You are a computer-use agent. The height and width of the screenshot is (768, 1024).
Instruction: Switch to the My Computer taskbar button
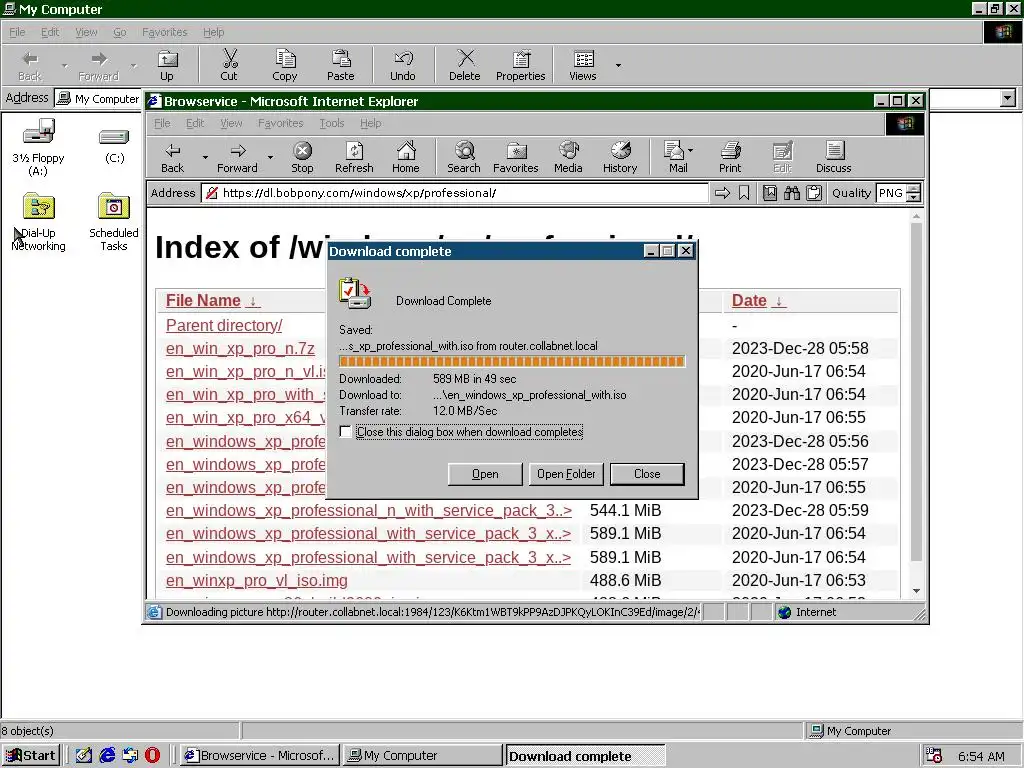tap(423, 756)
